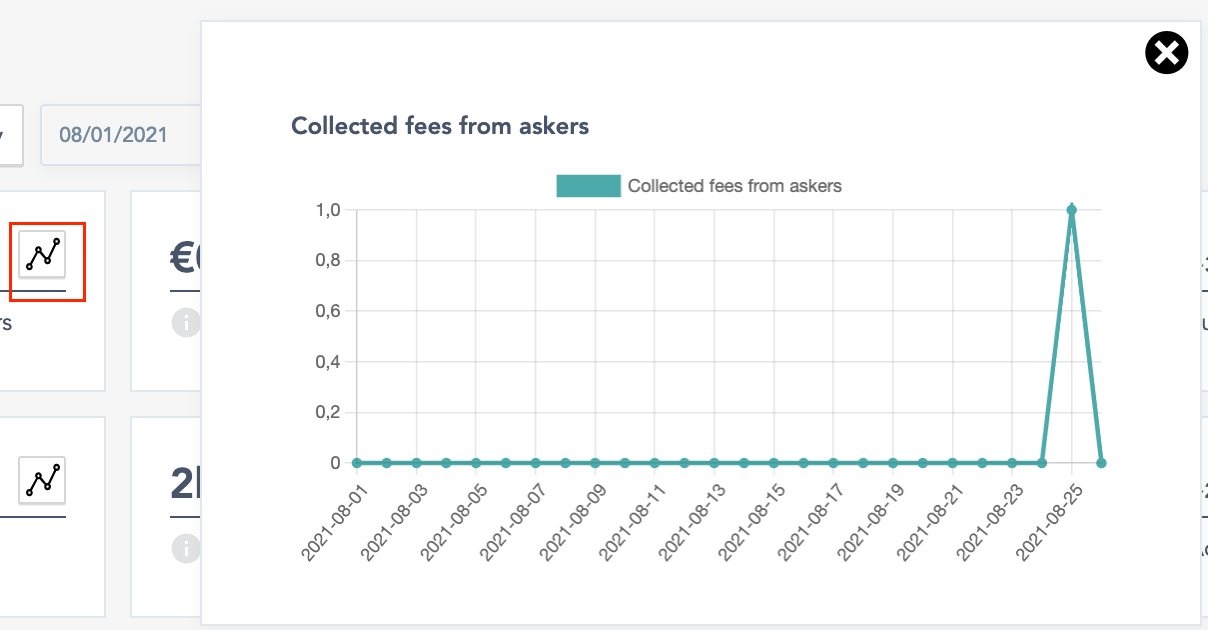Select the last data point after 2021-08-25
1208x630 pixels.
pyautogui.click(x=1101, y=463)
